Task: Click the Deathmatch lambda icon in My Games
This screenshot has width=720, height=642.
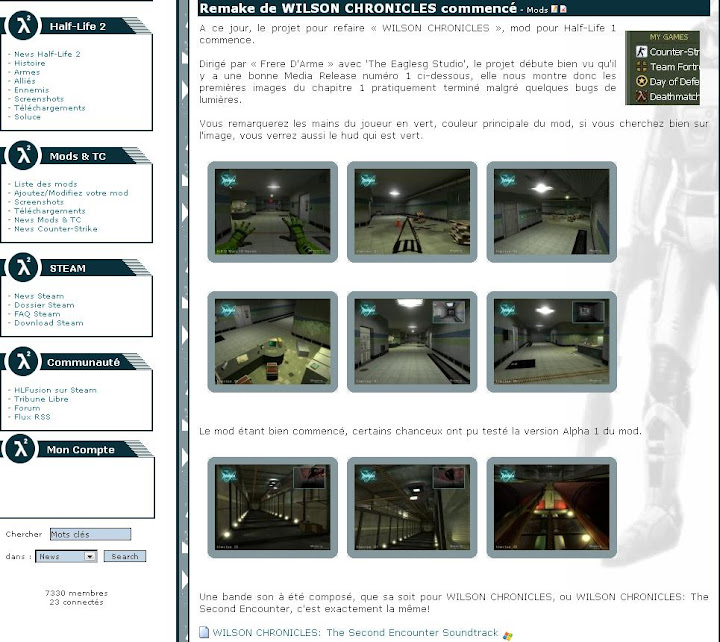Action: coord(641,96)
